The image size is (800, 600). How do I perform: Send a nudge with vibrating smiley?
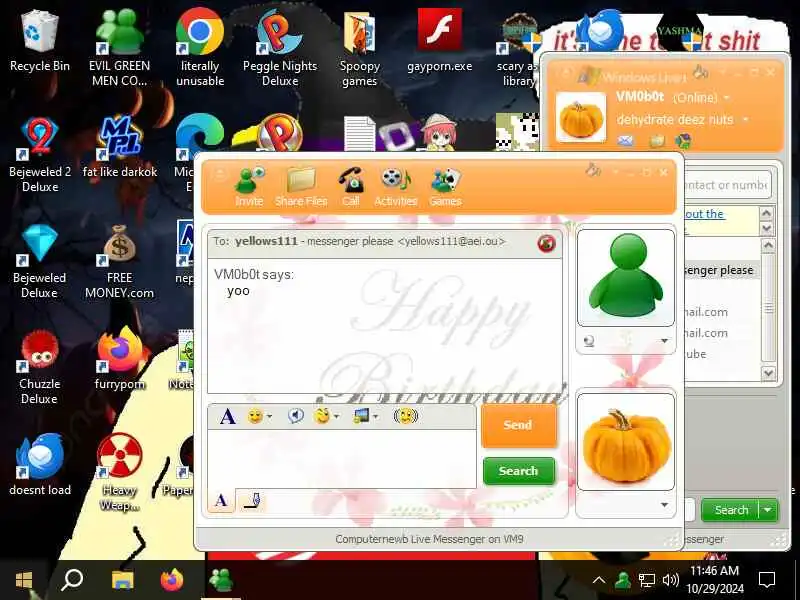(x=406, y=416)
